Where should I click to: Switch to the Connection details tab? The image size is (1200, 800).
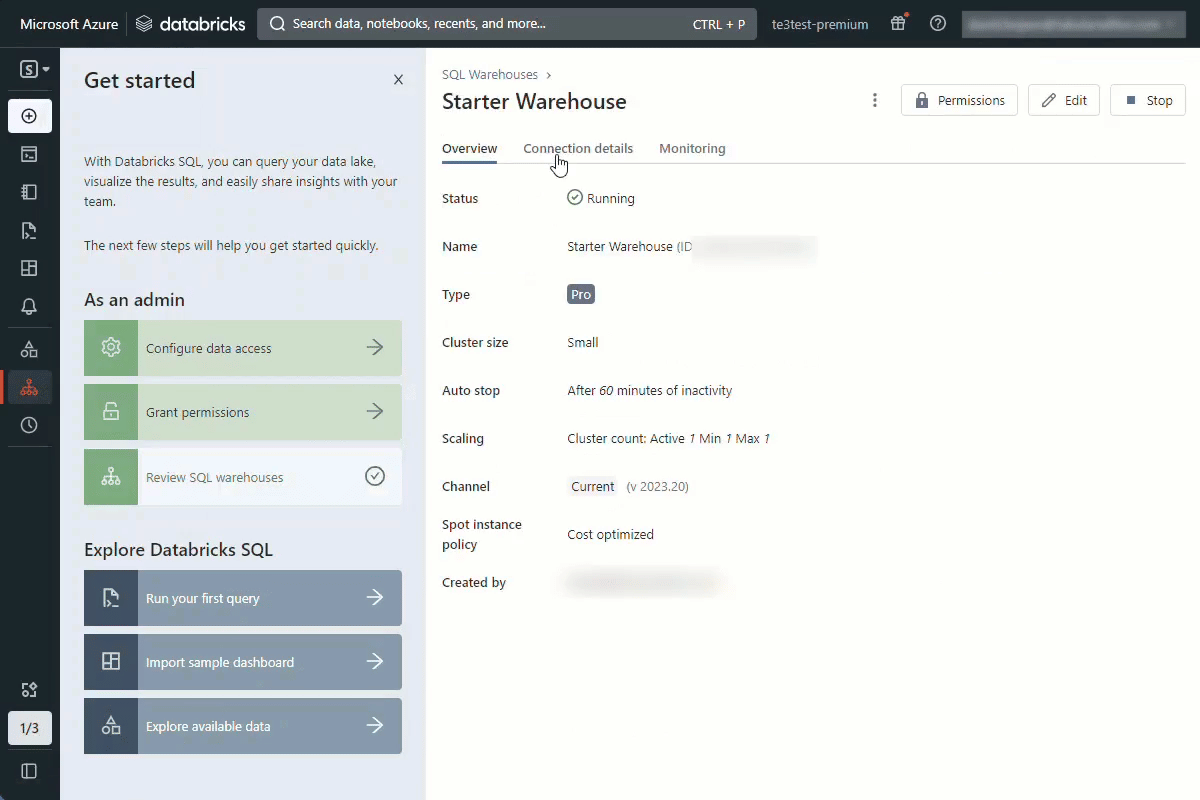click(578, 149)
